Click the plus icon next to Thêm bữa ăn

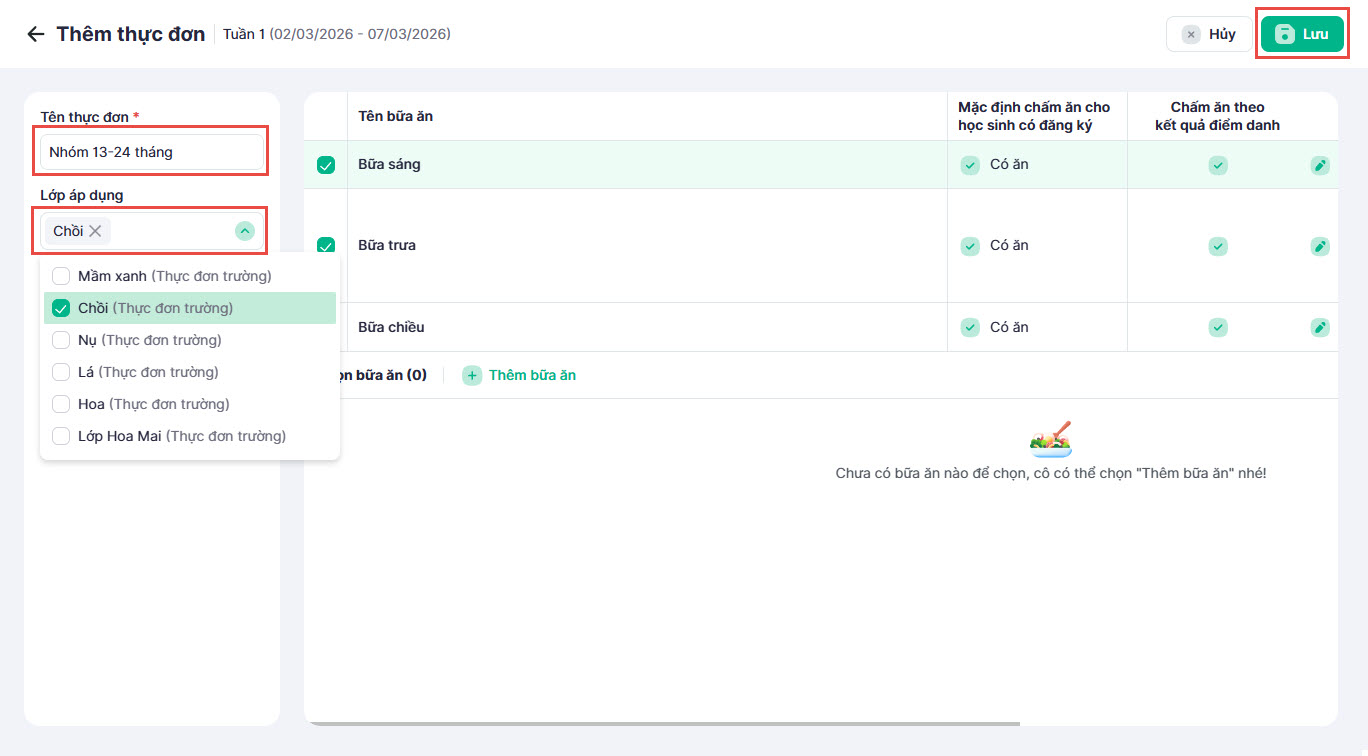(472, 375)
